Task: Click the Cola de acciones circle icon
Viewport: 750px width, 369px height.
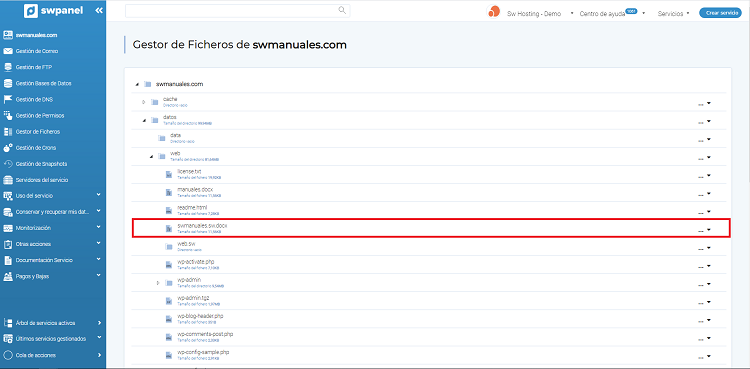Action: click(8, 356)
